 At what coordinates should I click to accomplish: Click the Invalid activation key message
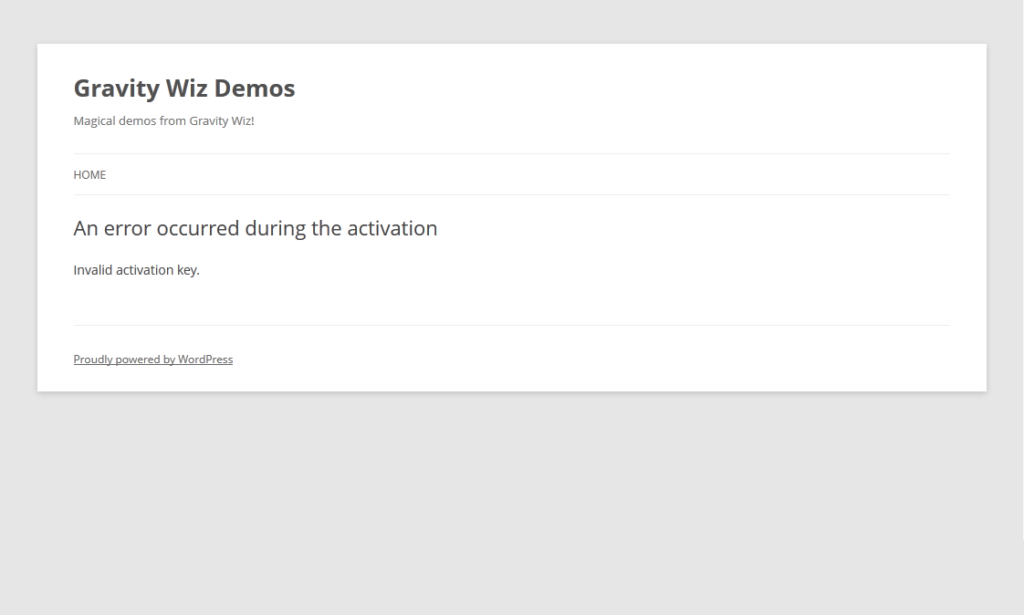[136, 269]
